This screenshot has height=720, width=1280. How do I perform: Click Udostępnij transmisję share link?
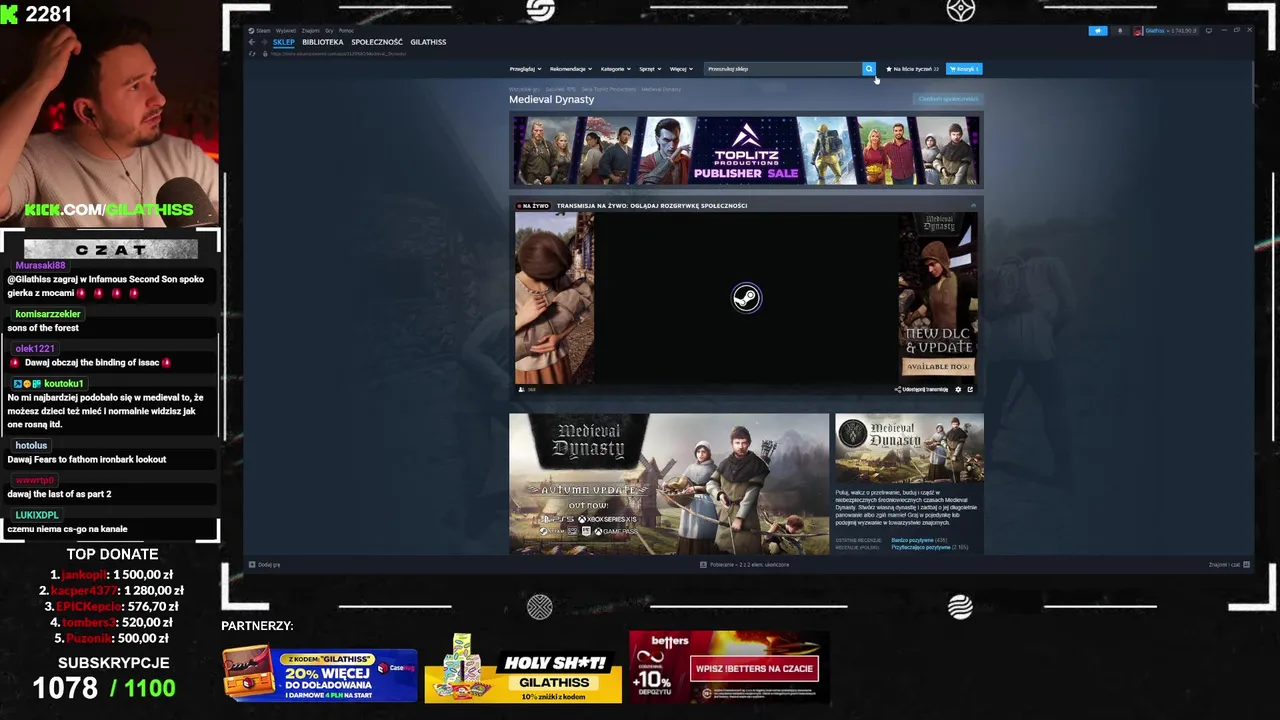[921, 389]
